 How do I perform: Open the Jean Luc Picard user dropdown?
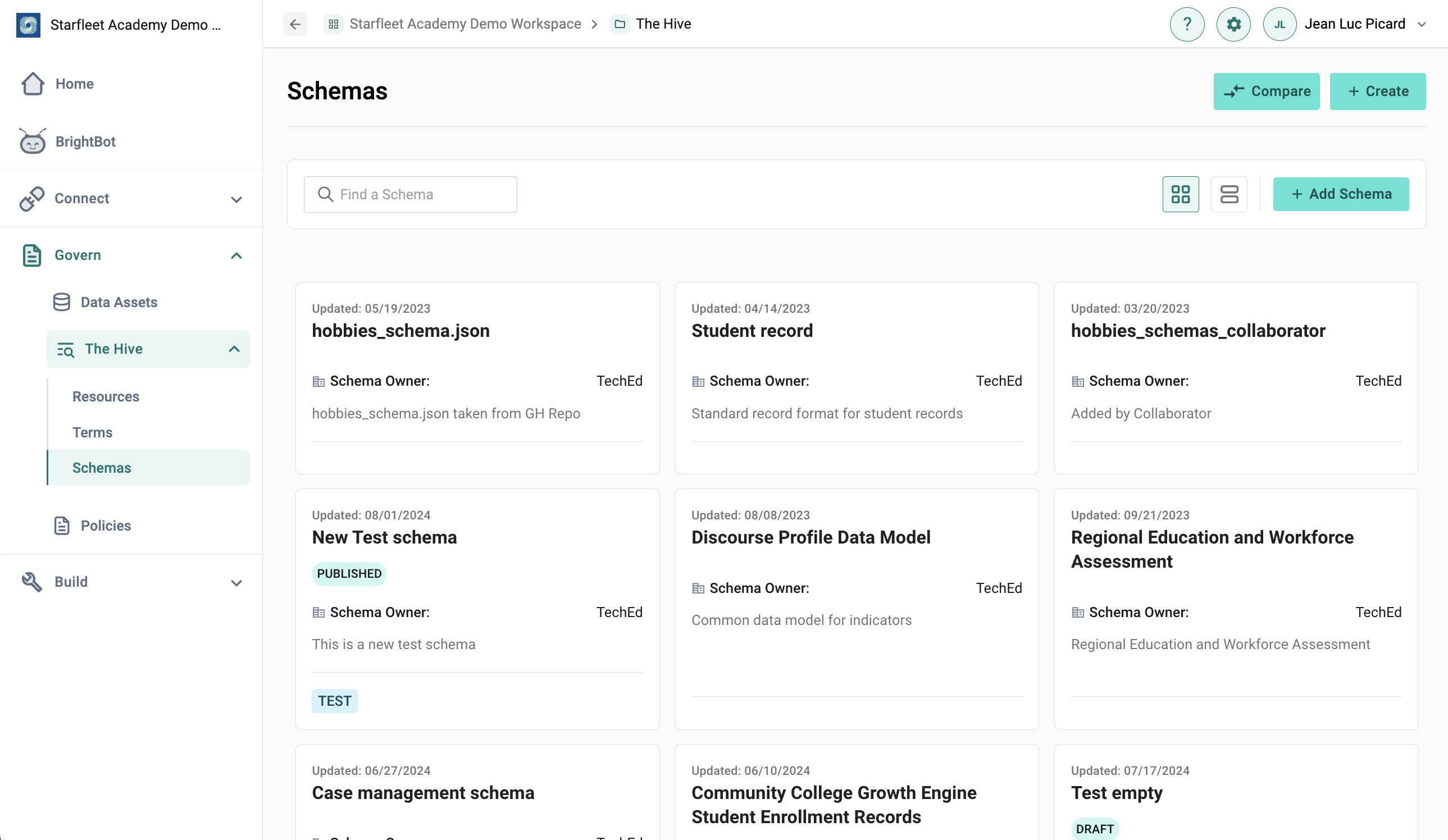click(1422, 25)
